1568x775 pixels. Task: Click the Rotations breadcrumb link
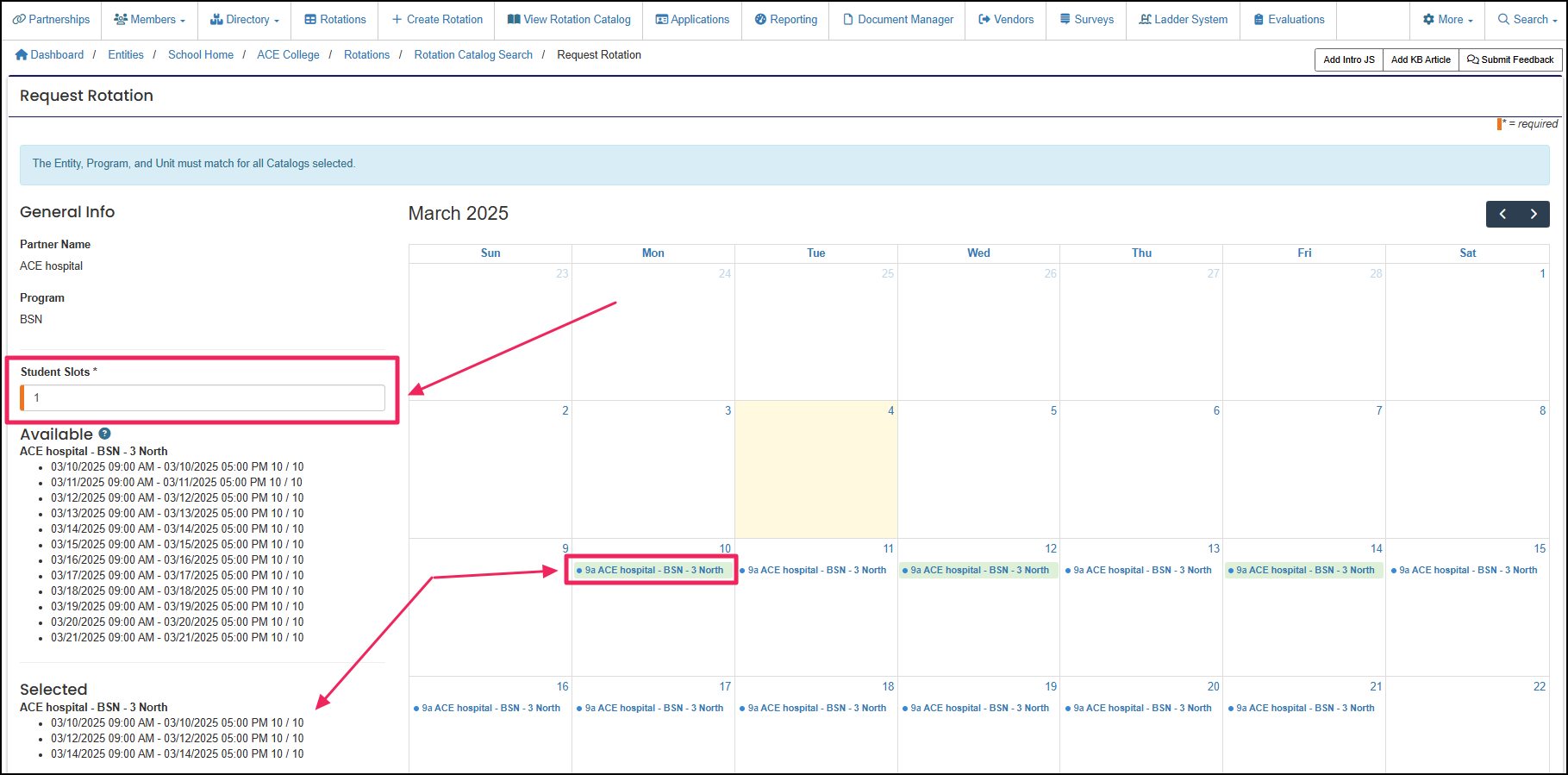click(x=366, y=55)
